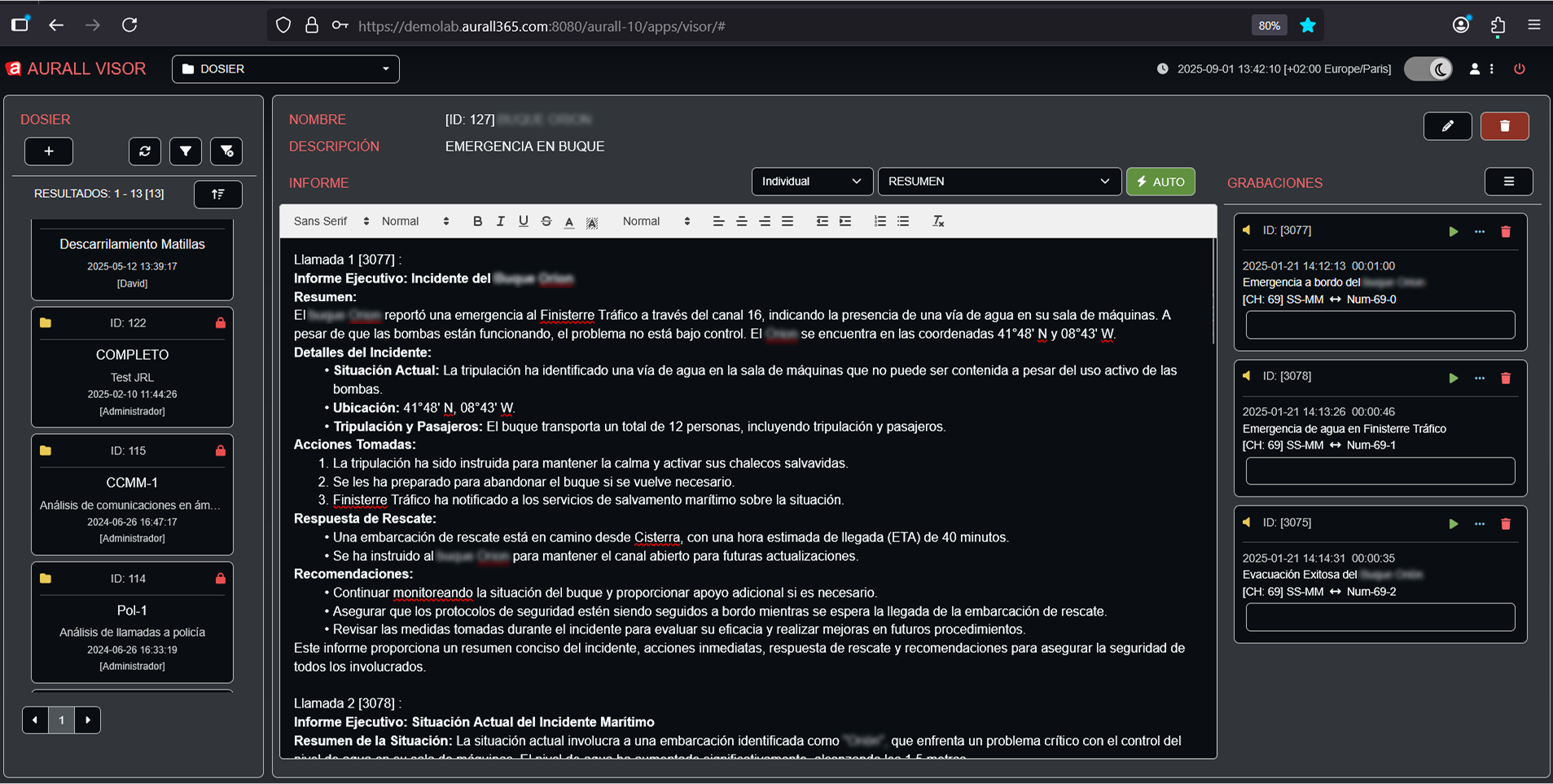Screen dimensions: 1553x784
Task: Go to next results page
Action: (88, 720)
